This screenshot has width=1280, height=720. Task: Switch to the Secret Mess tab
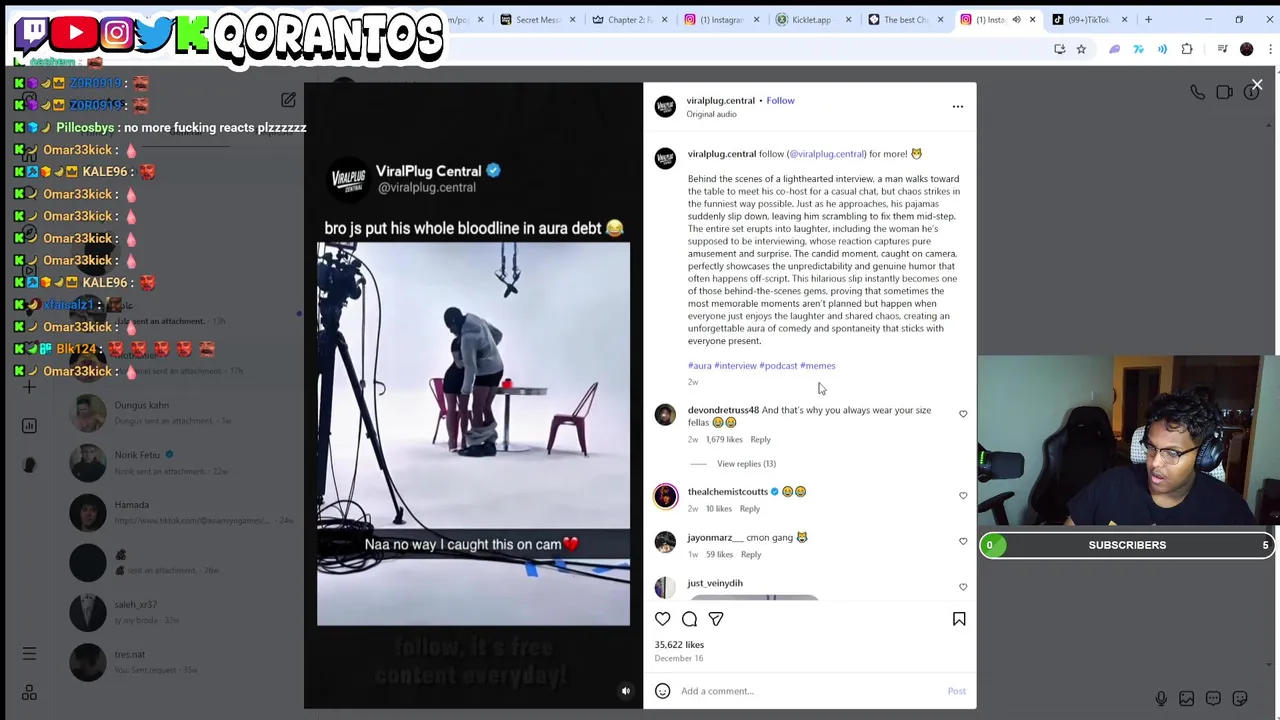click(537, 19)
